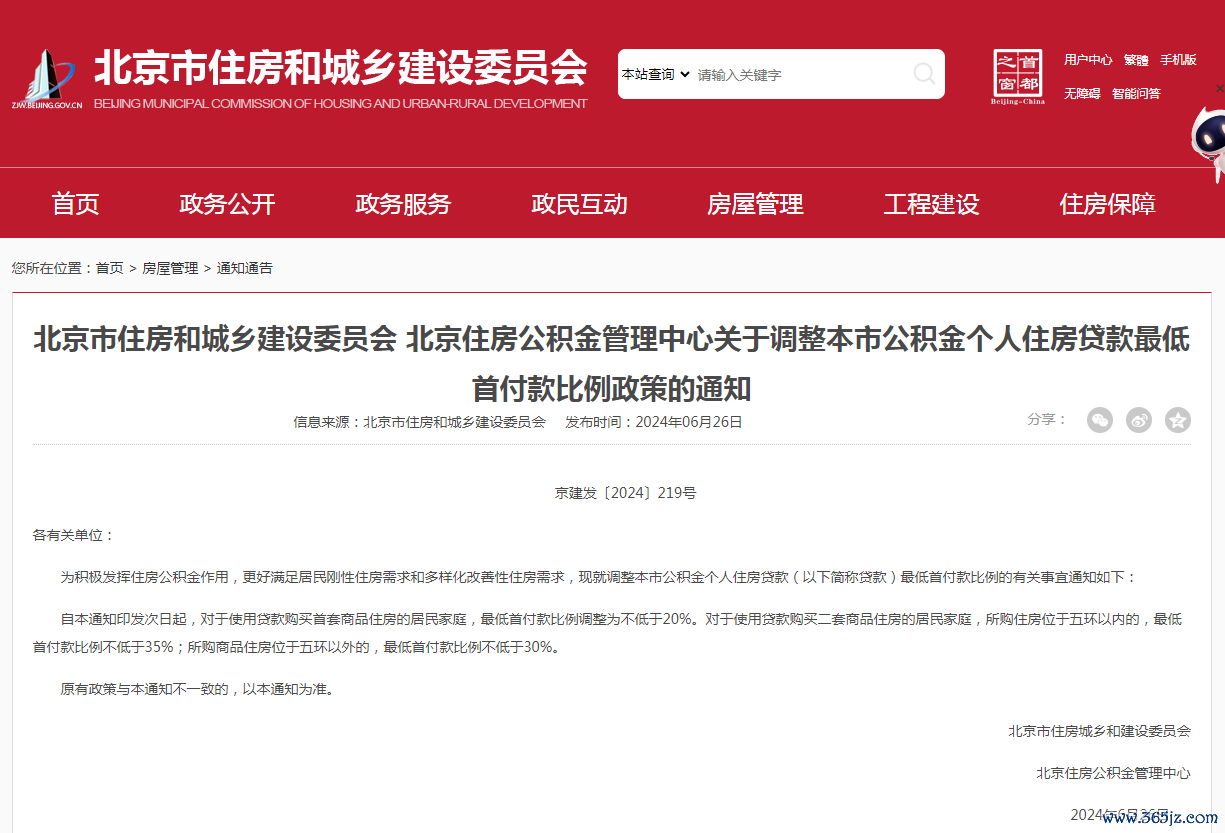Share article to QZone star icon

click(1178, 420)
